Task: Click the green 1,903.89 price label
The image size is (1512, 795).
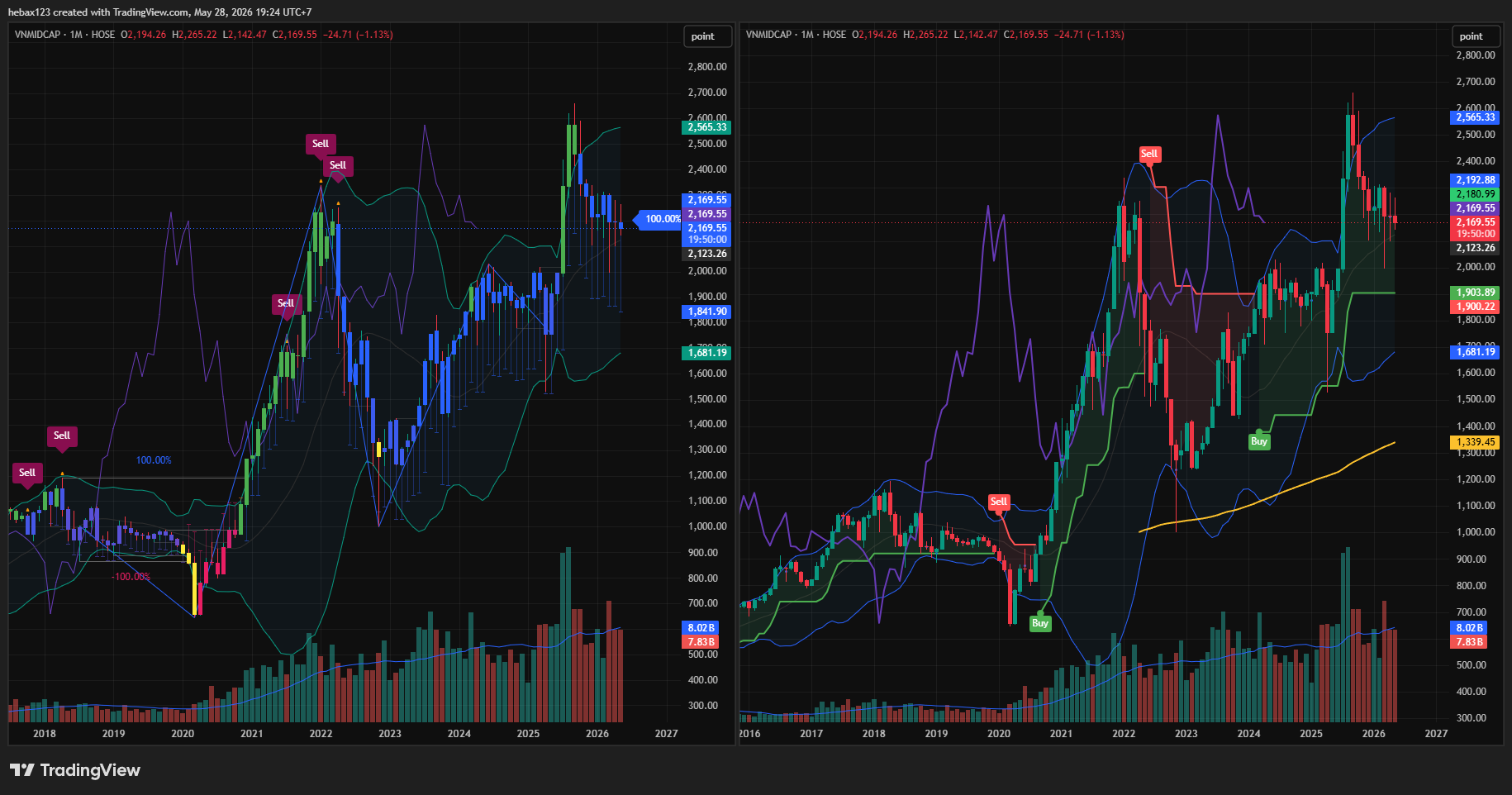Action: 1476,293
